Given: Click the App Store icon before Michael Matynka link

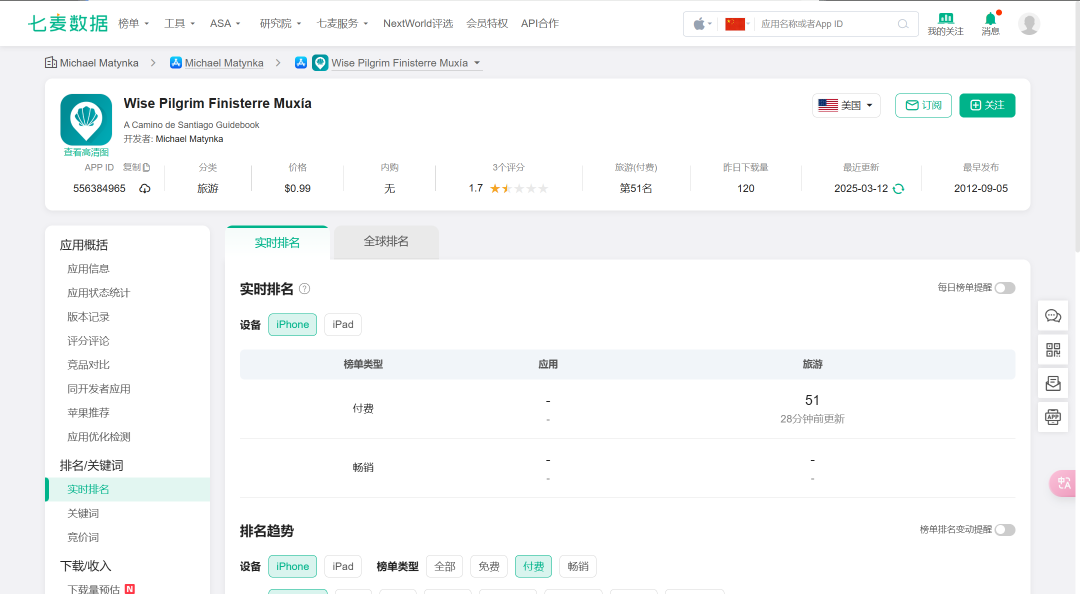Looking at the screenshot, I should click(x=176, y=63).
